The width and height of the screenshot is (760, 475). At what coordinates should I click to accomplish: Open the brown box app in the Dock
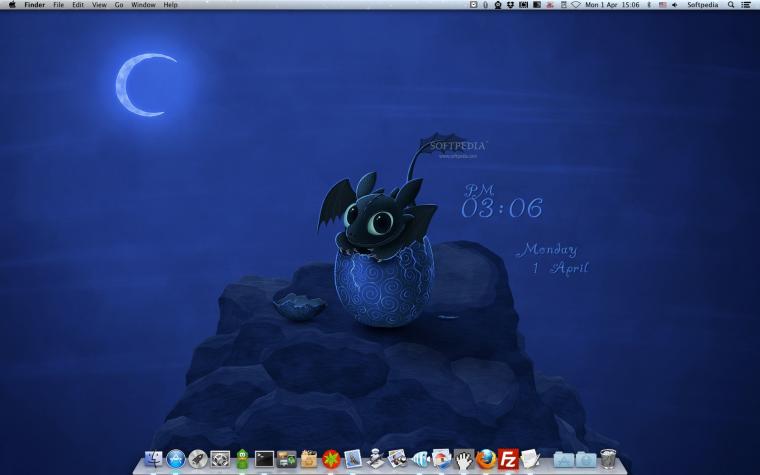(309, 459)
